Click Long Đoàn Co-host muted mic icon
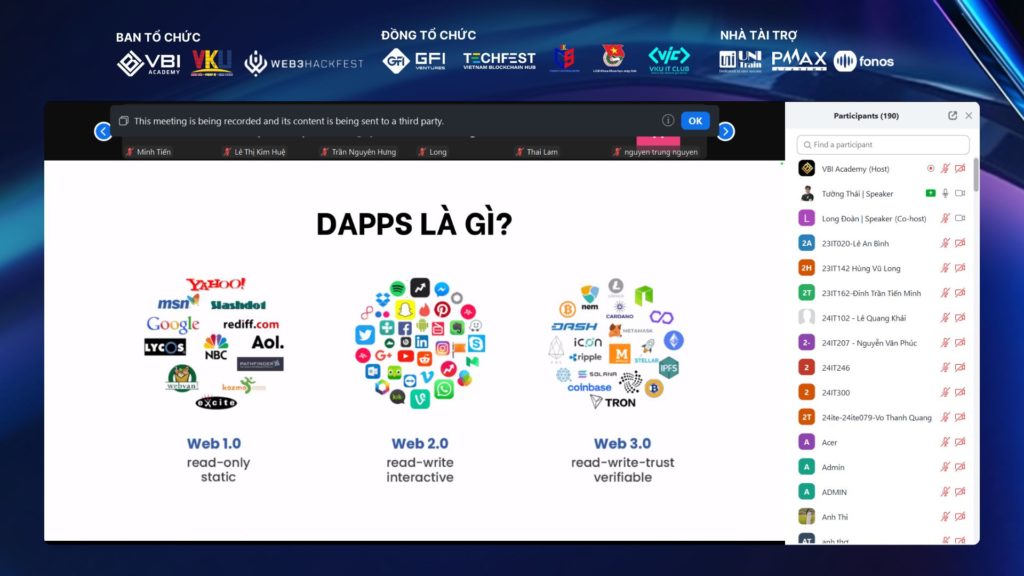The height and width of the screenshot is (576, 1024). (x=945, y=218)
